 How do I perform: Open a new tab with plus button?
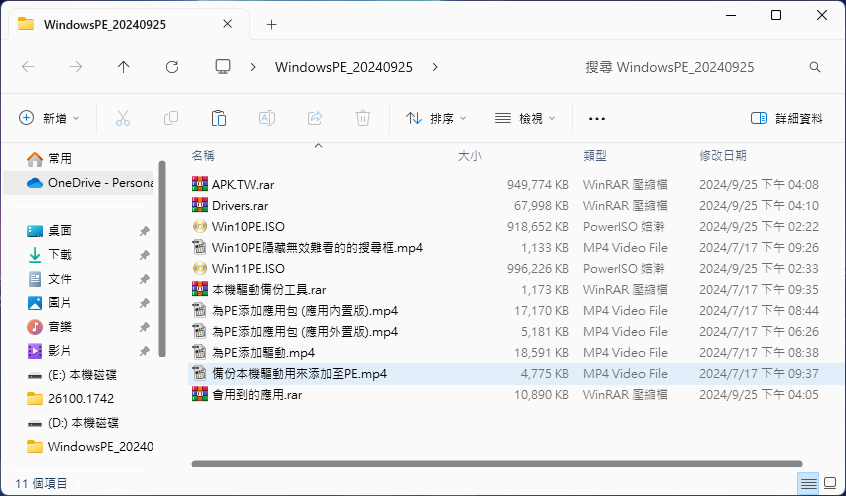(271, 24)
